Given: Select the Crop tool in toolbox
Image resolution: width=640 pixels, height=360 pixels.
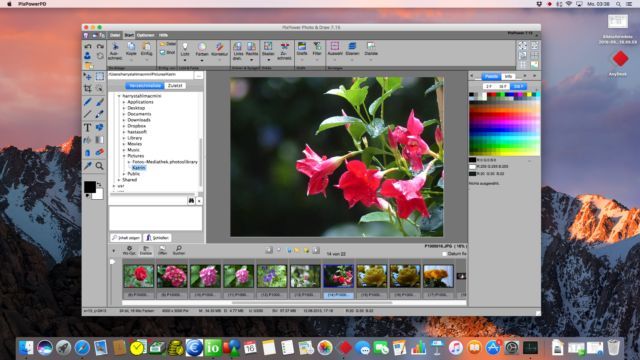Looking at the screenshot, I should click(x=88, y=88).
